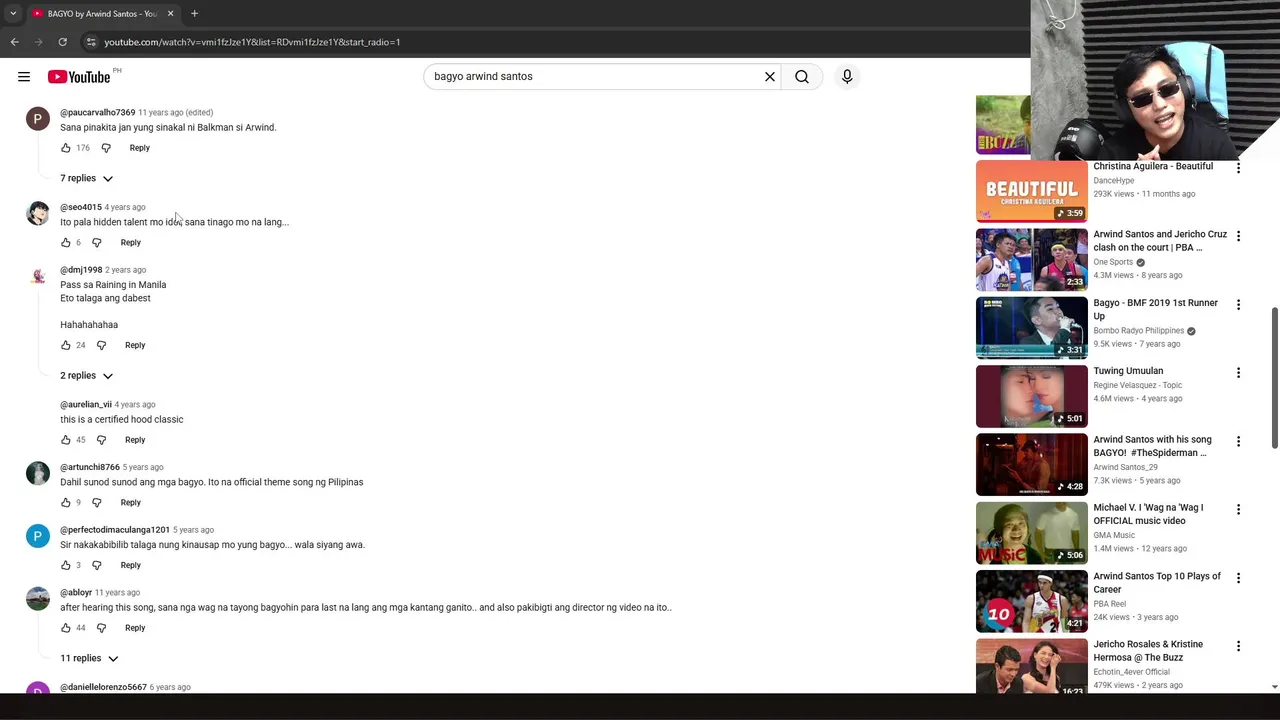Clear the search box with the X
Image resolution: width=1280 pixels, height=720 pixels.
(x=770, y=77)
